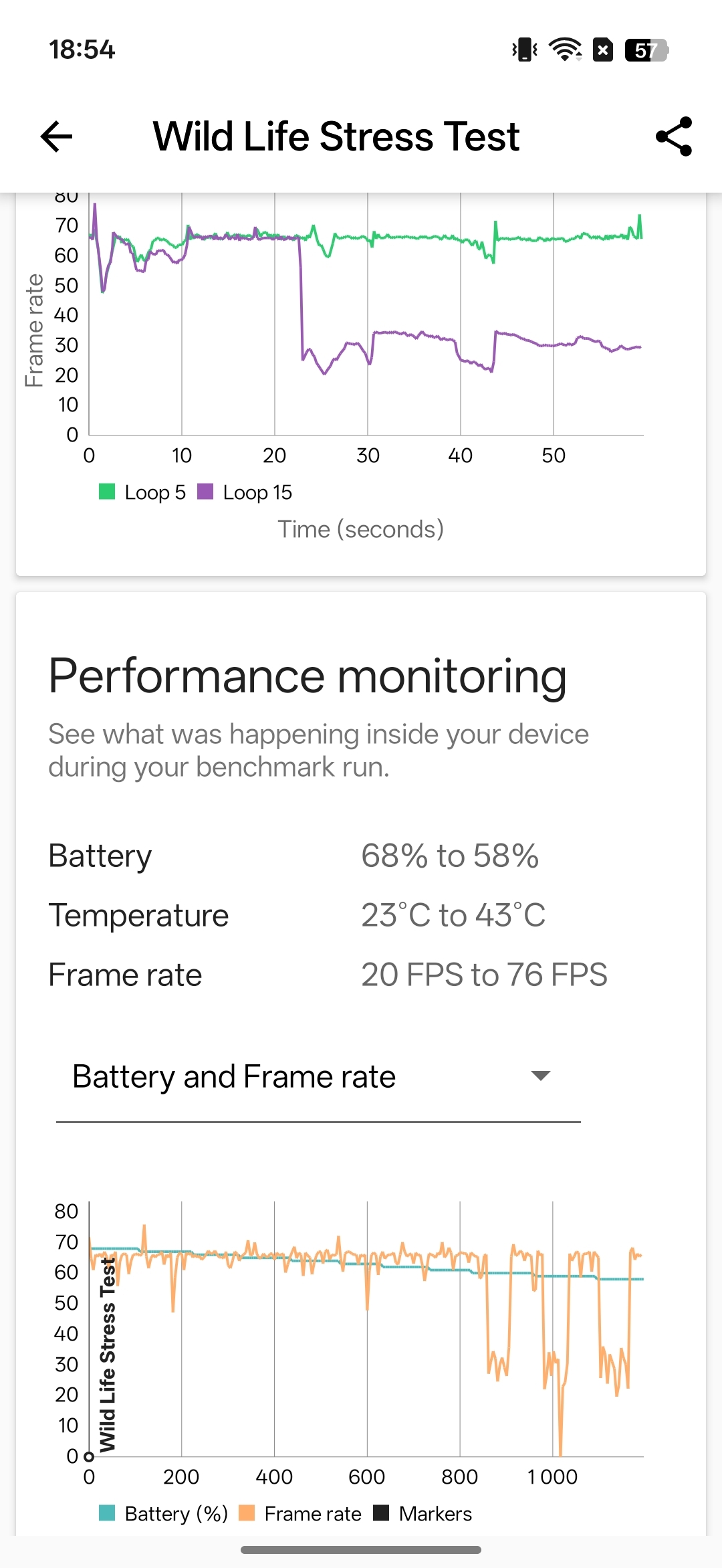Image resolution: width=722 pixels, height=1568 pixels.
Task: Tap the Wild Life Stress Test title
Action: pyautogui.click(x=336, y=137)
